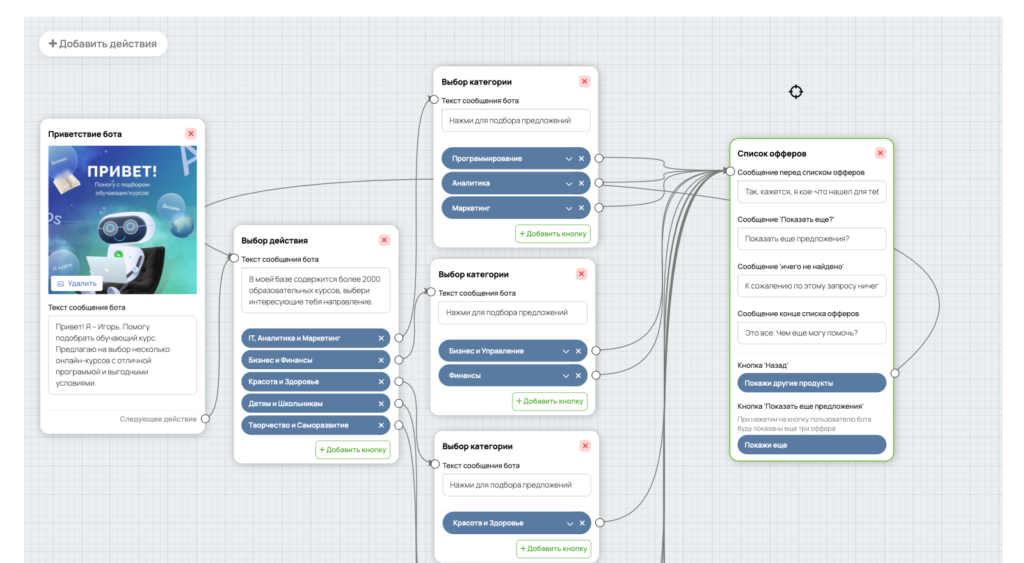Remove the Выбор действия block
The image size is (1024, 563).
(384, 240)
